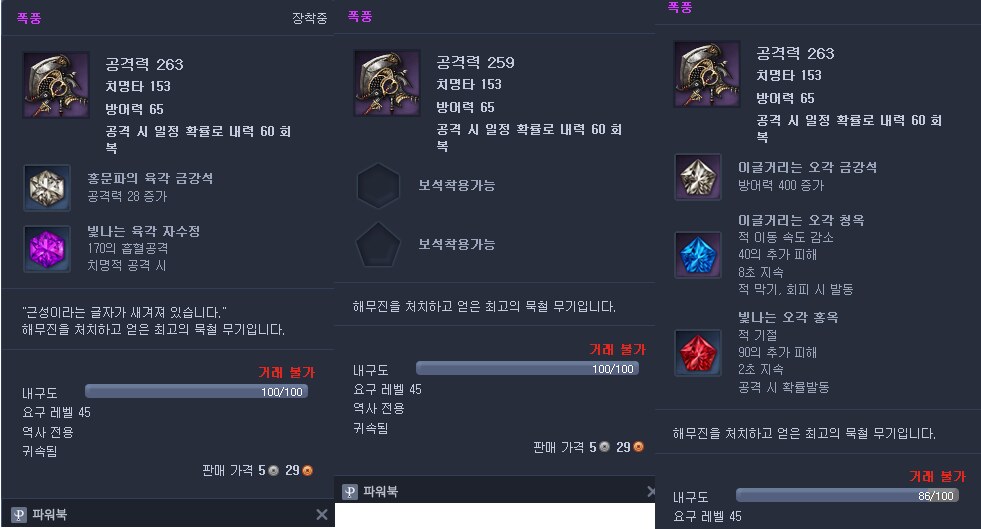Select the white 오각 금강석 gem icon
The height and width of the screenshot is (529, 981).
pyautogui.click(x=698, y=176)
